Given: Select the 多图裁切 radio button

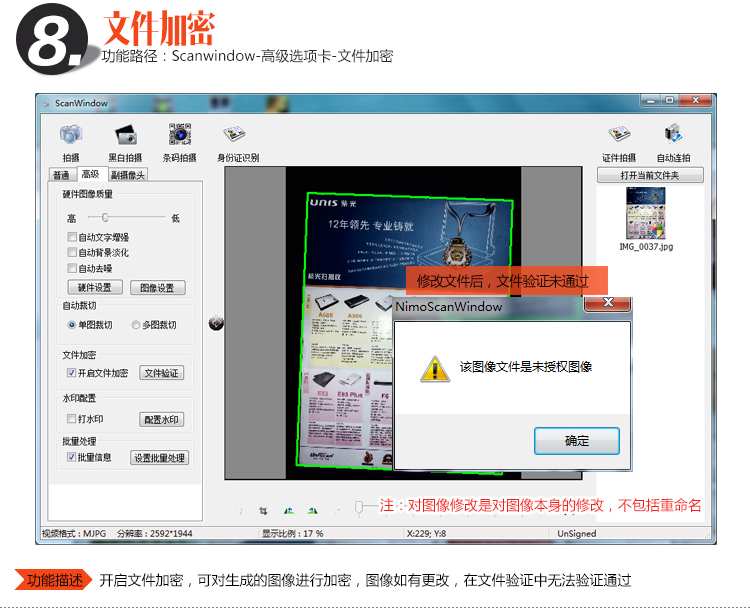Looking at the screenshot, I should [x=135, y=325].
